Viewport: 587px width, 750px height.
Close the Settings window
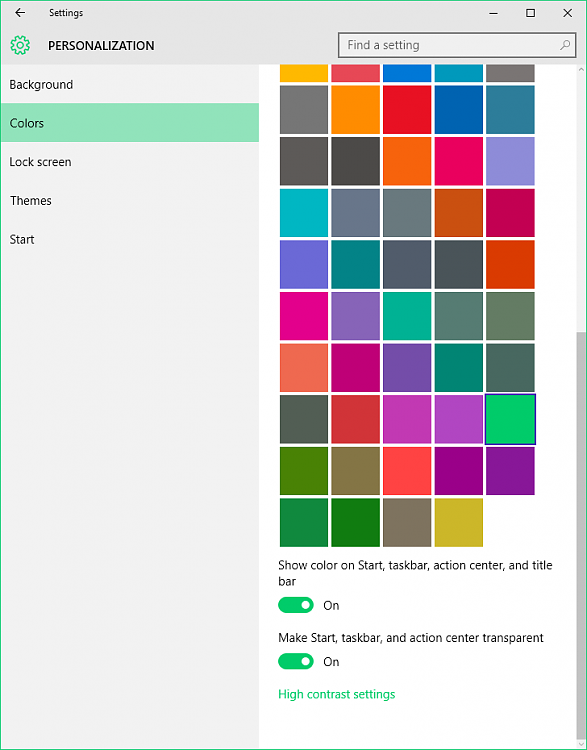567,13
